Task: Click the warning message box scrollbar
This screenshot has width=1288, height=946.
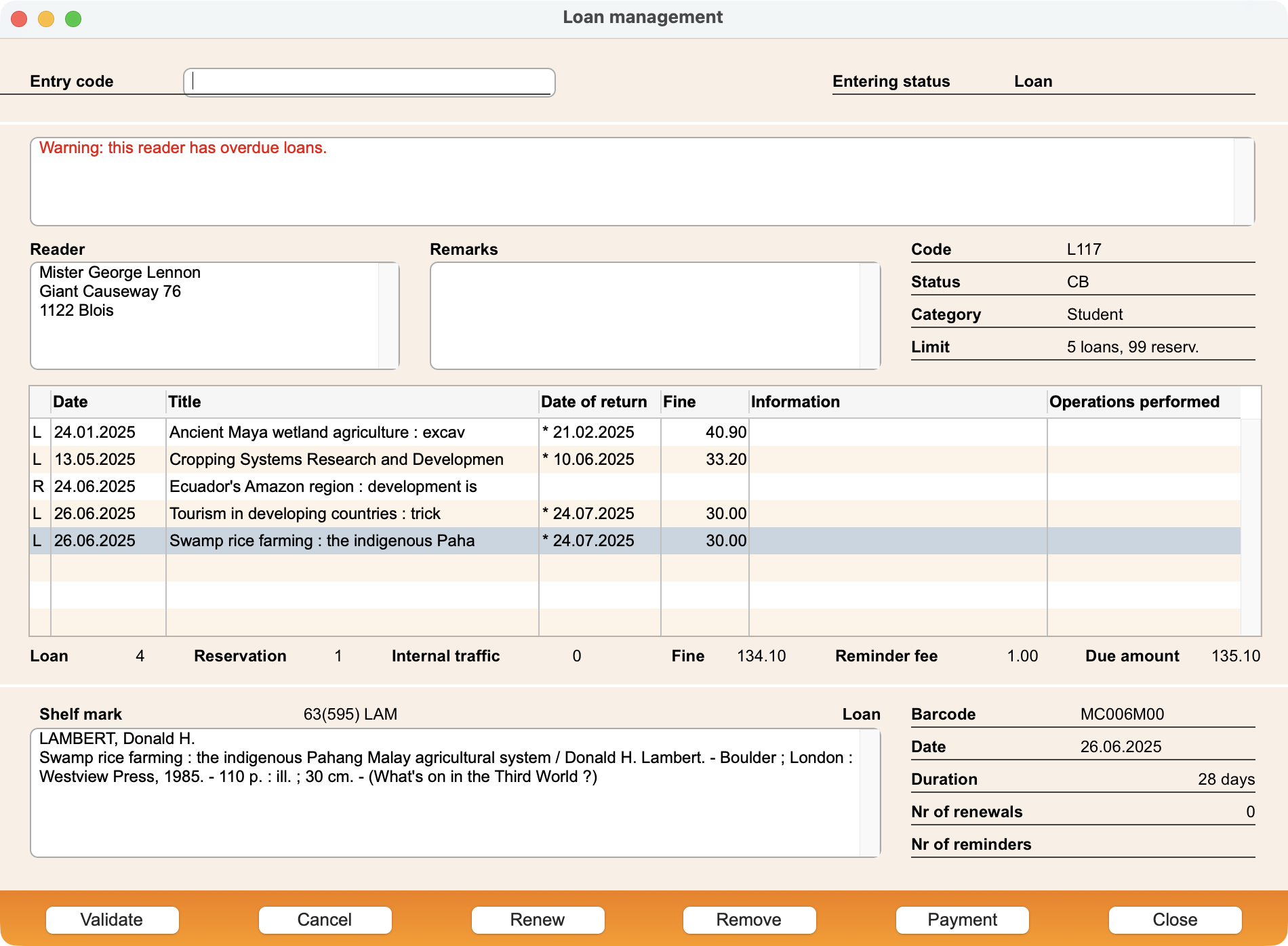Action: point(1244,182)
